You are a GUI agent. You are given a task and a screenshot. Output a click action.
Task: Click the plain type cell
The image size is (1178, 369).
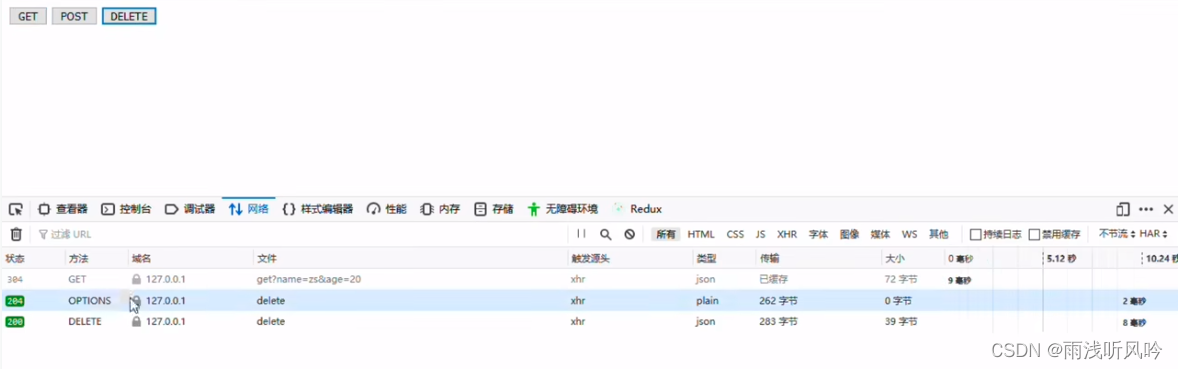coord(707,301)
